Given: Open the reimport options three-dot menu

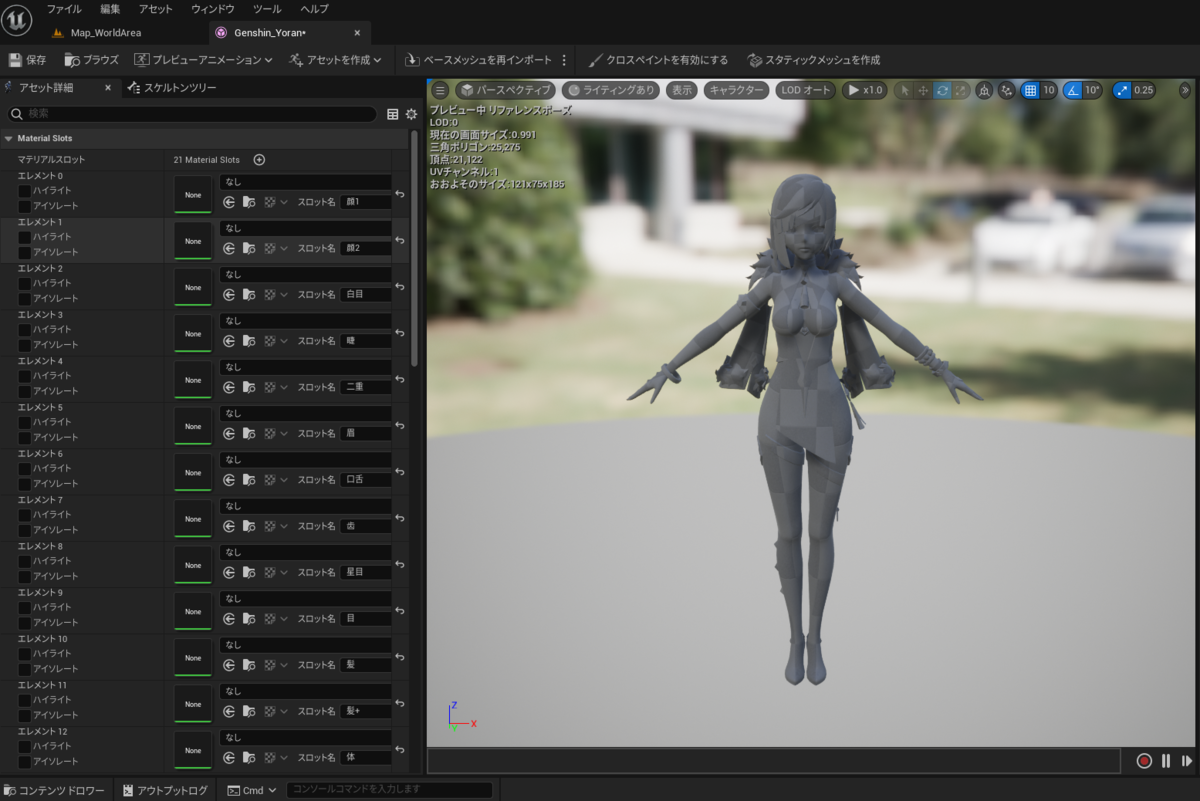Looking at the screenshot, I should pyautogui.click(x=564, y=60).
